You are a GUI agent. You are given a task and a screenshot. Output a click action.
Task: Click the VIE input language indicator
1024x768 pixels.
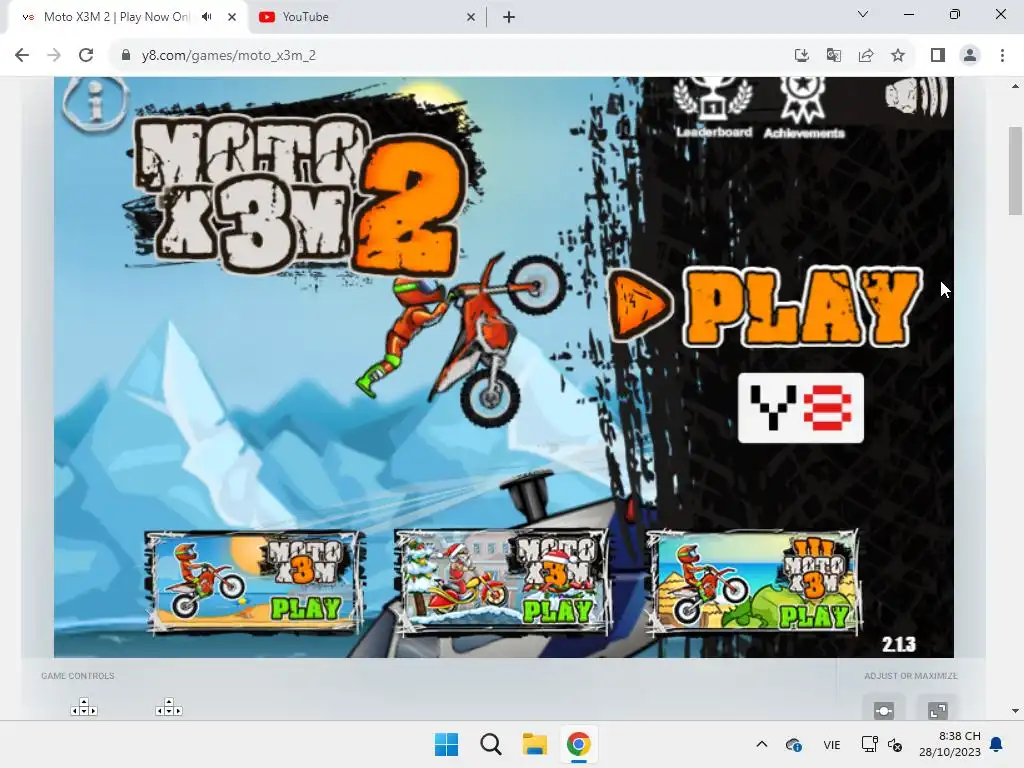pyautogui.click(x=831, y=744)
